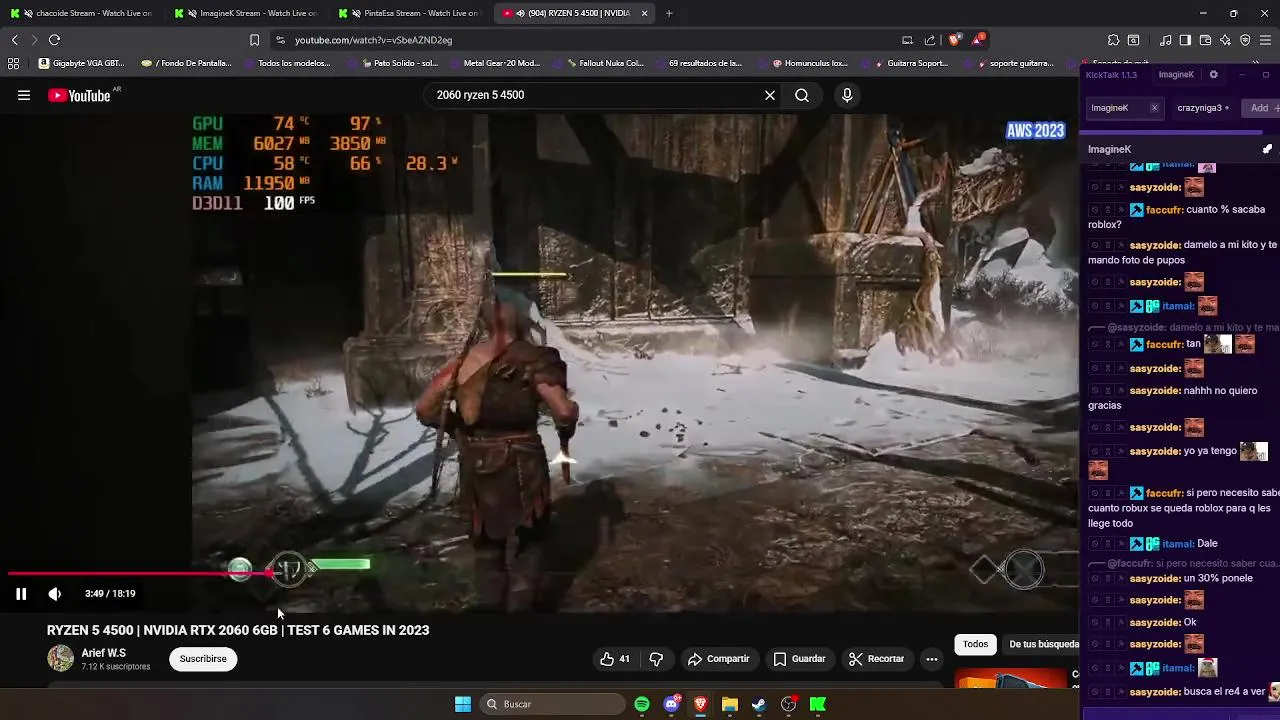
Task: Open more actions three-dot menu below video
Action: coord(931,659)
